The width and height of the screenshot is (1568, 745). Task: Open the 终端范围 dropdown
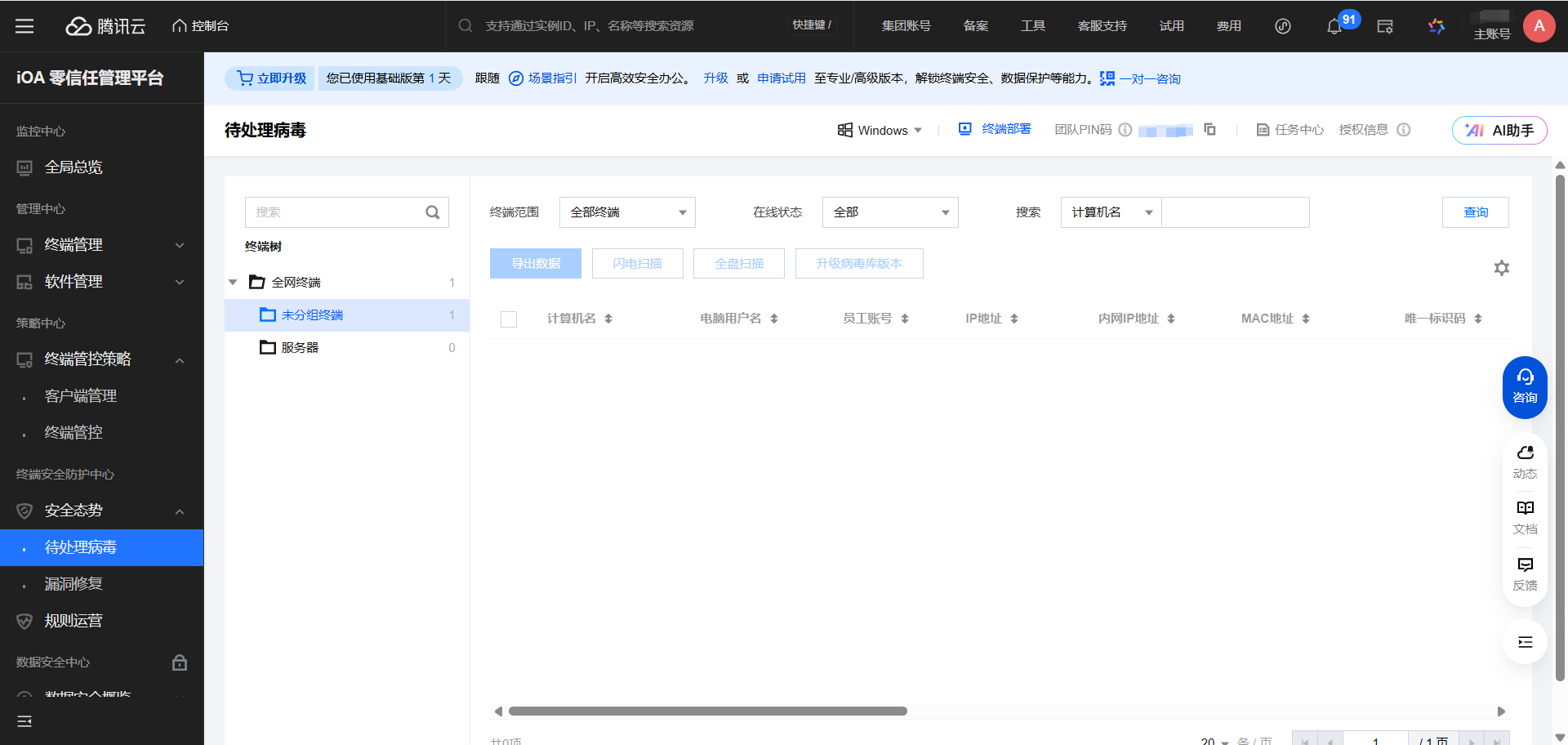click(x=627, y=212)
